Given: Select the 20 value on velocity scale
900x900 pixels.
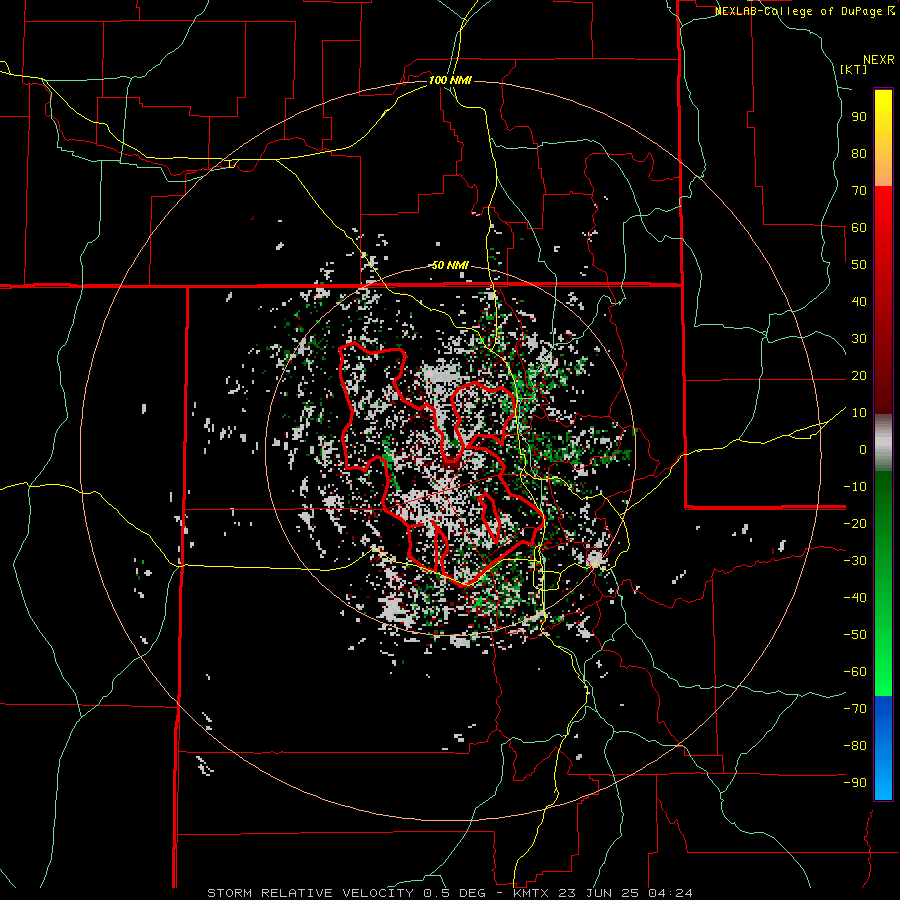Looking at the screenshot, I should [x=859, y=376].
